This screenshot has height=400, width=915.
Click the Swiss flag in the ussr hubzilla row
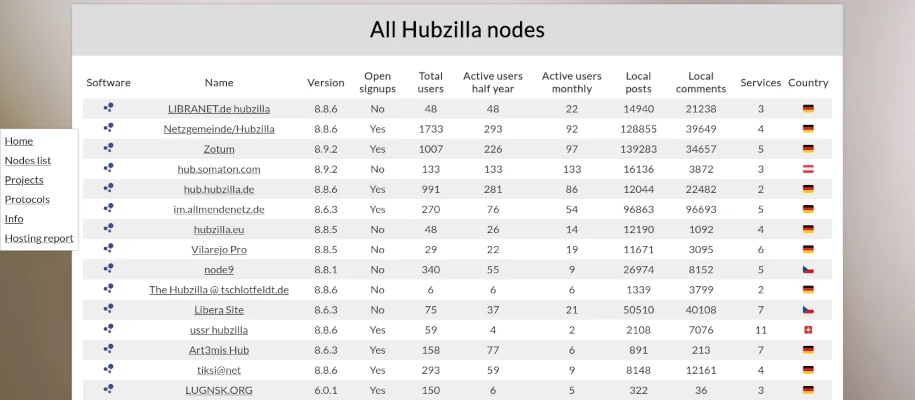click(808, 330)
